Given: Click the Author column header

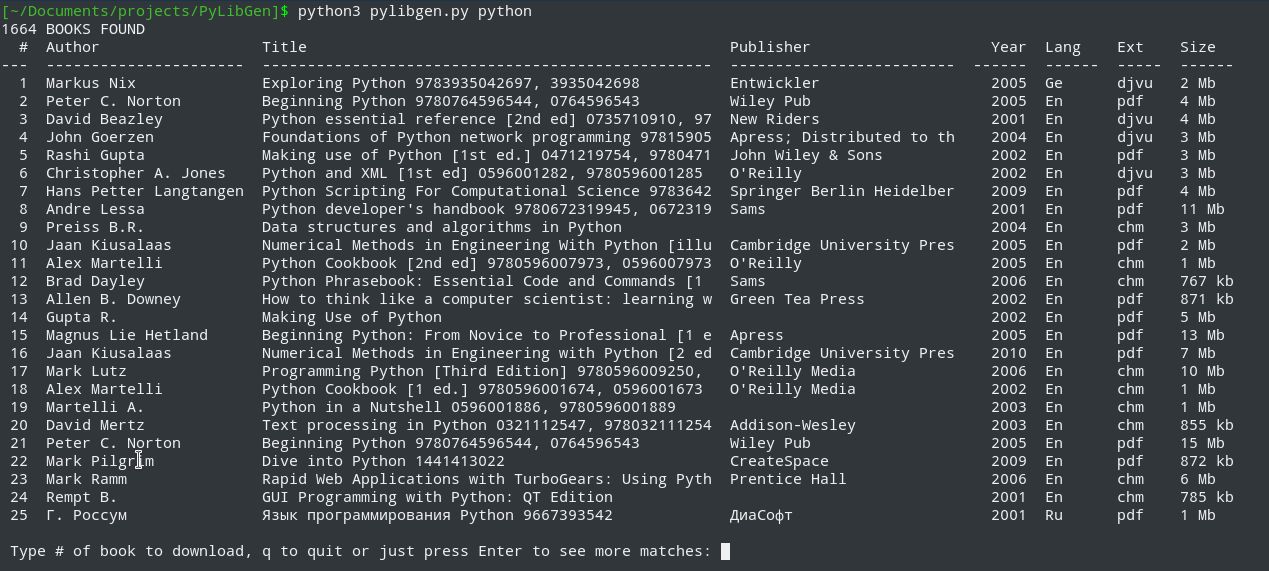Looking at the screenshot, I should pos(72,47).
